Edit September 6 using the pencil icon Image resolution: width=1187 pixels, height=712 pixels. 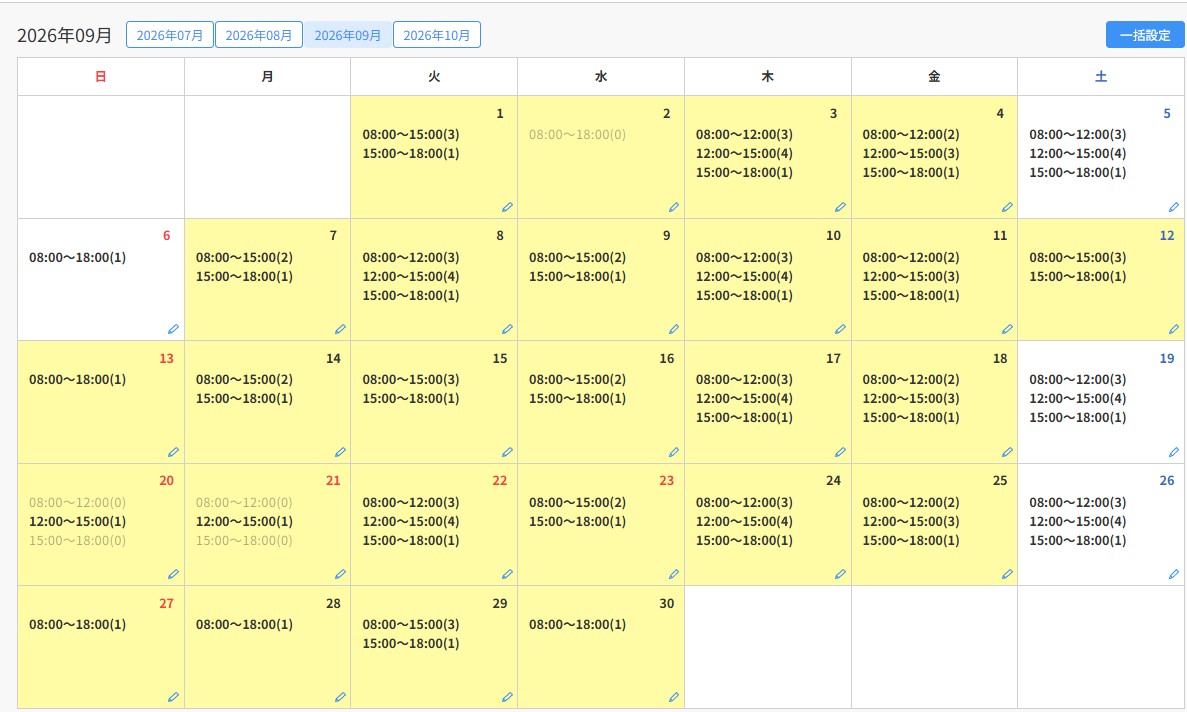(173, 329)
